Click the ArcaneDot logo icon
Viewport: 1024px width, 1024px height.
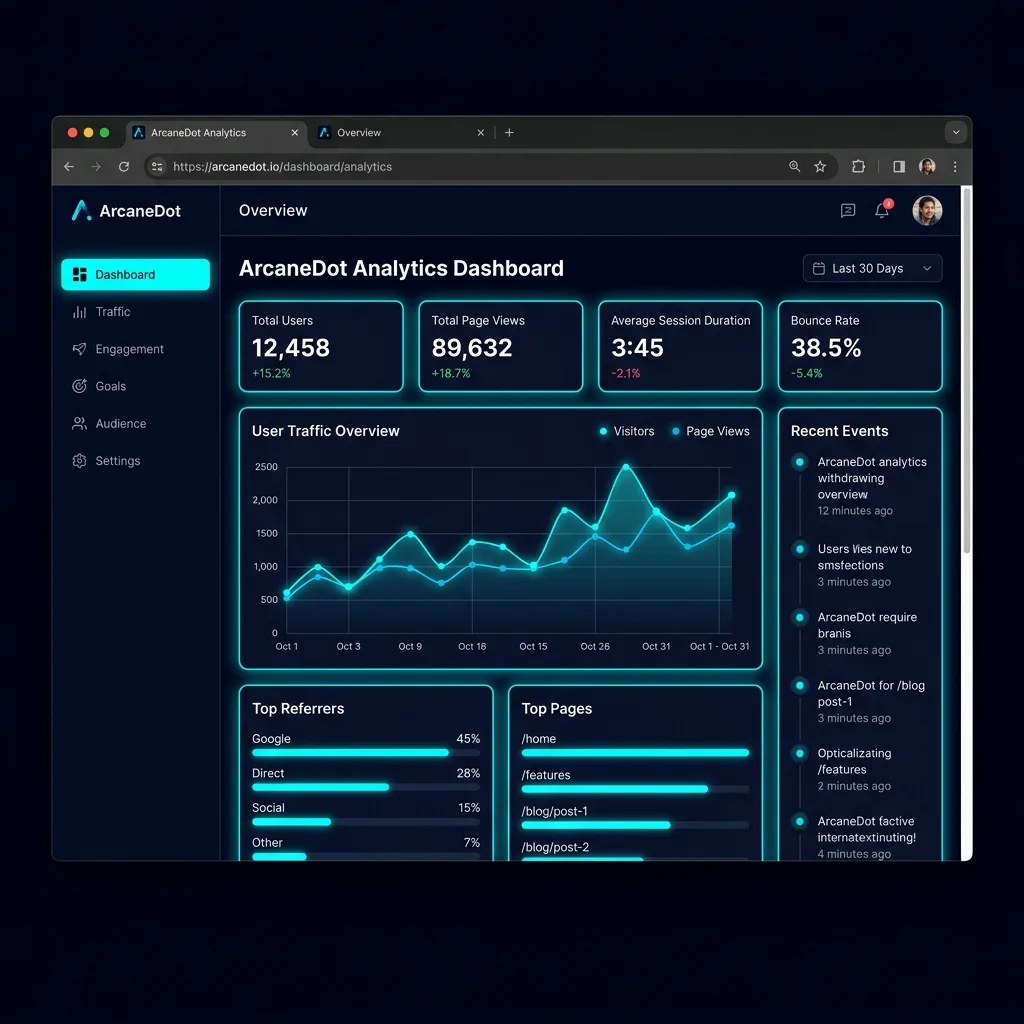click(x=81, y=210)
